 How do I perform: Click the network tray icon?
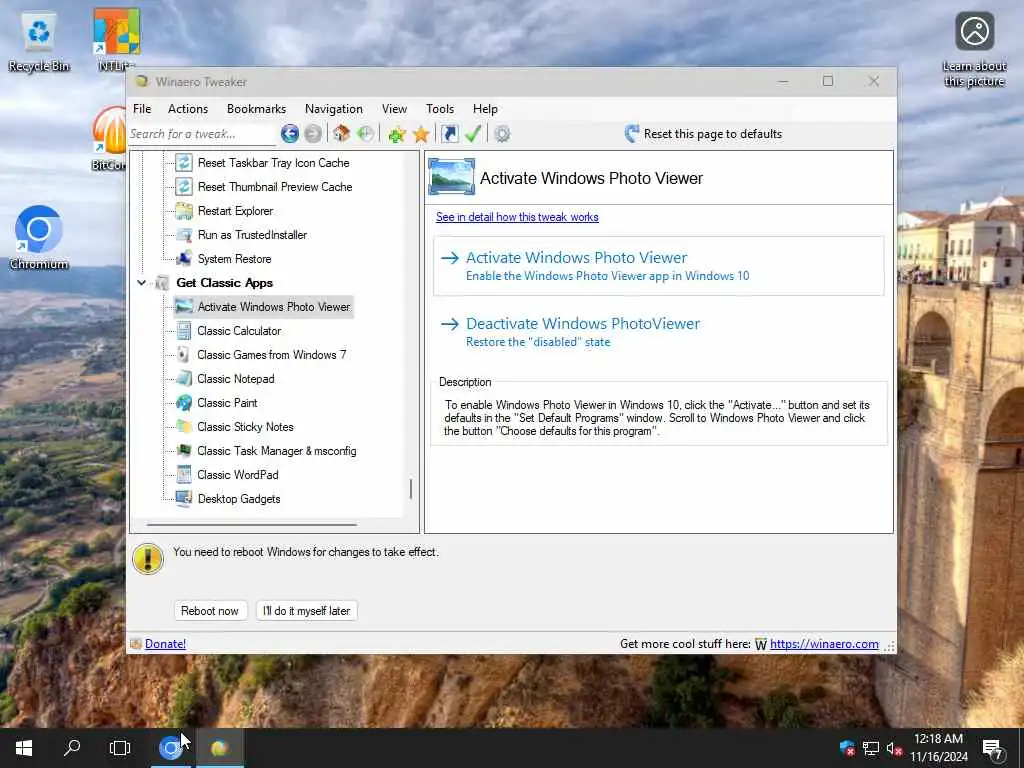click(871, 749)
